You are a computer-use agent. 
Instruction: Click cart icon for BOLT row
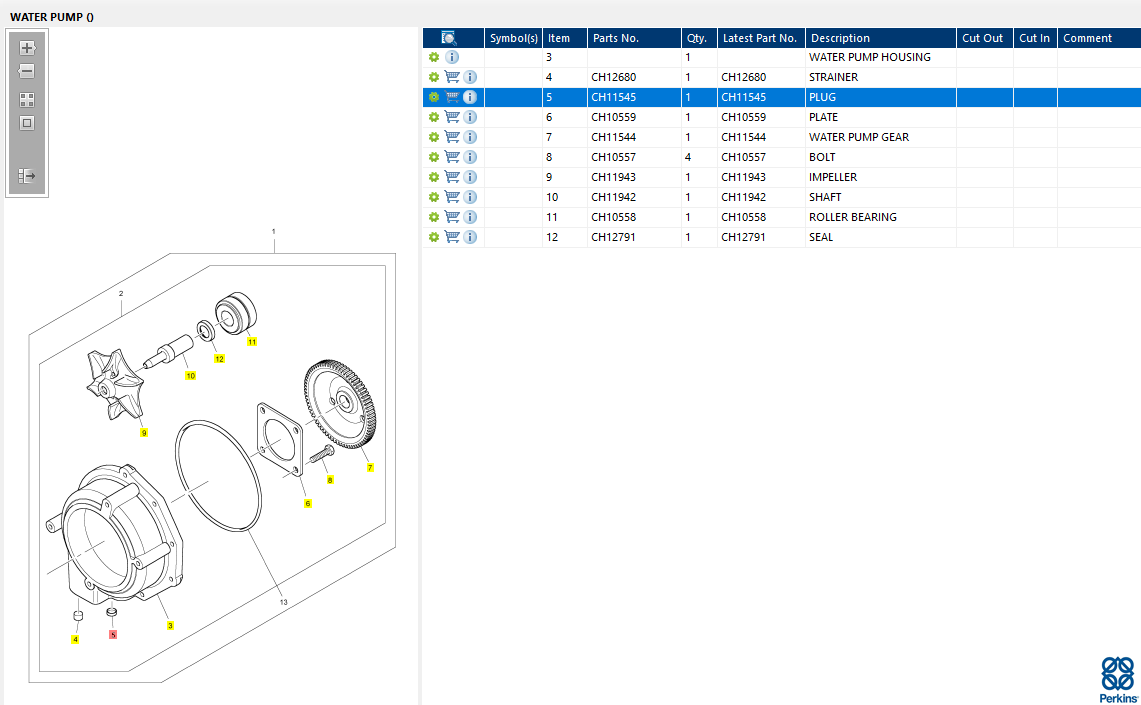click(x=452, y=157)
